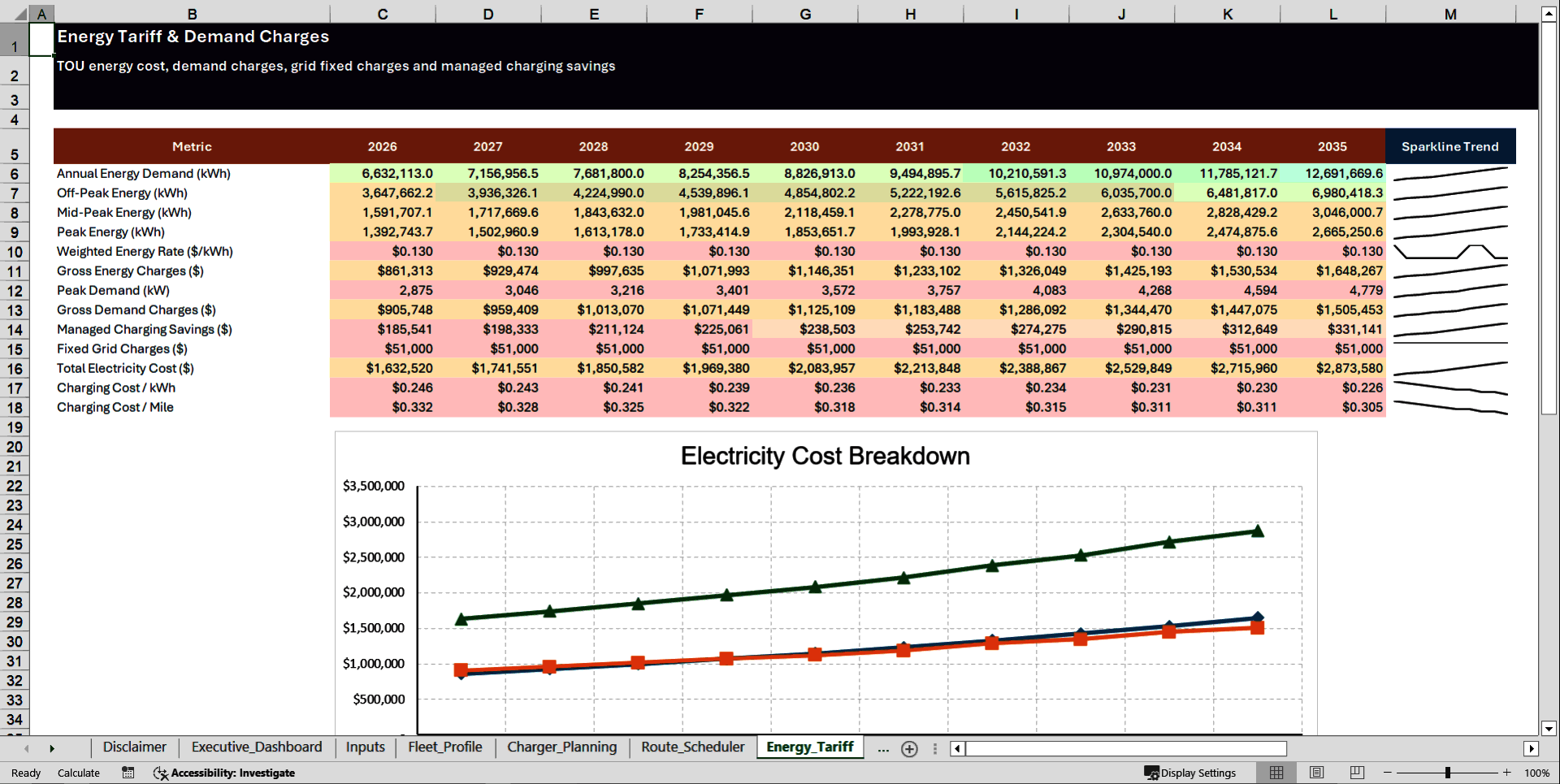Click the Metric header cell
The height and width of the screenshot is (784, 1560).
(x=192, y=146)
